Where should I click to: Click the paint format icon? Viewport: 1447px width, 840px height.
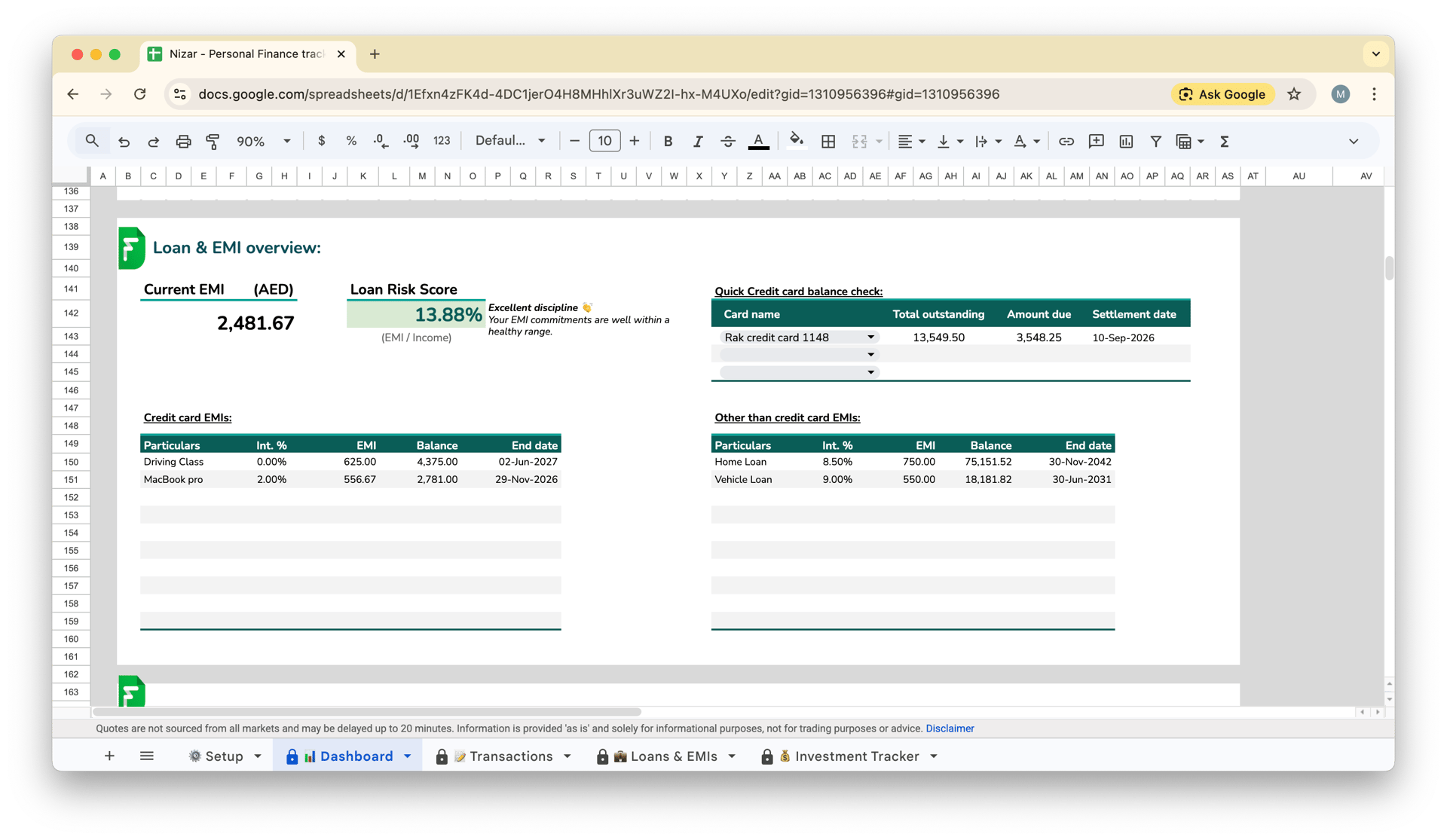coord(213,141)
